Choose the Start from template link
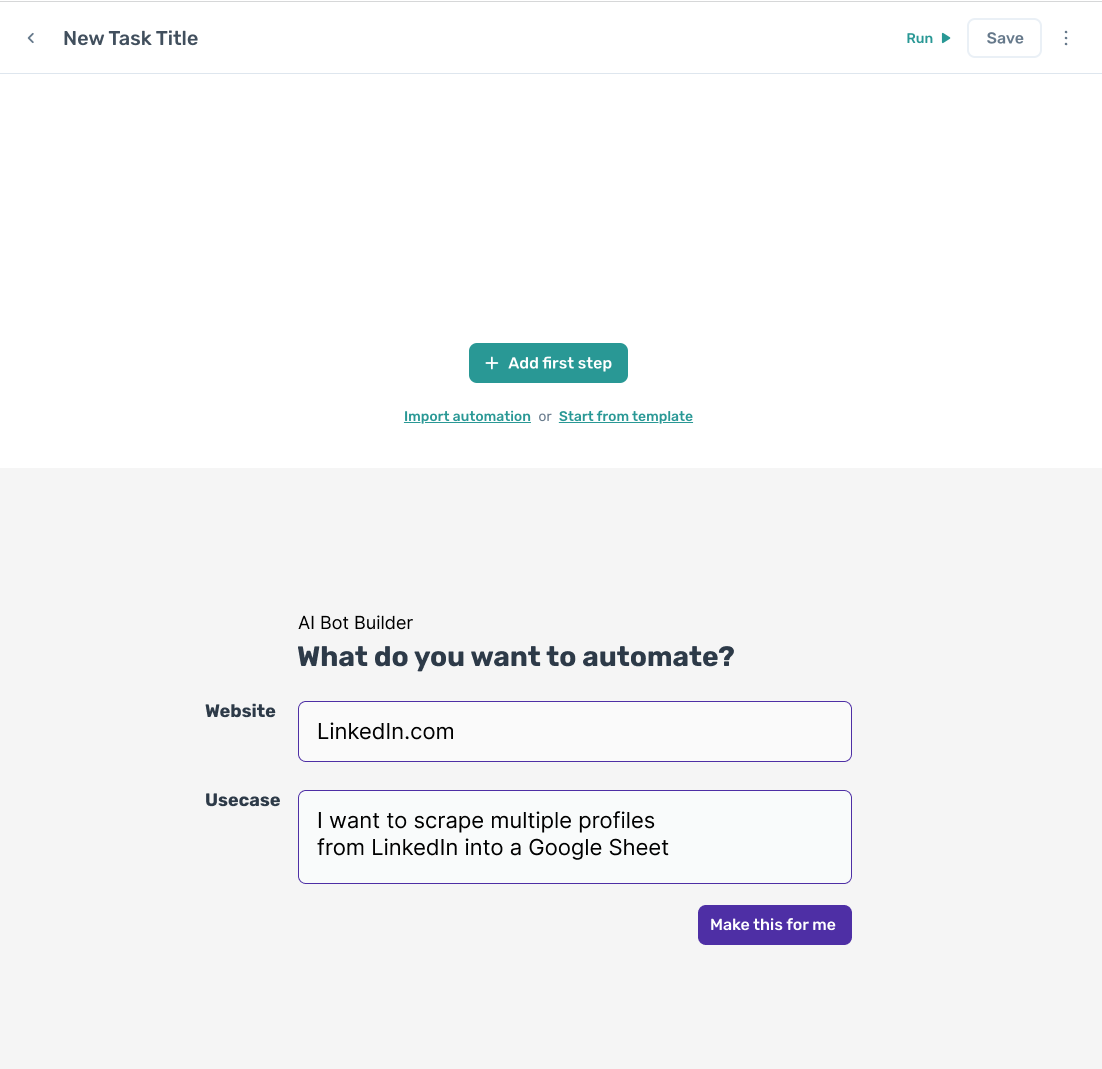Screen dimensions: 1102x1069 click(x=626, y=416)
